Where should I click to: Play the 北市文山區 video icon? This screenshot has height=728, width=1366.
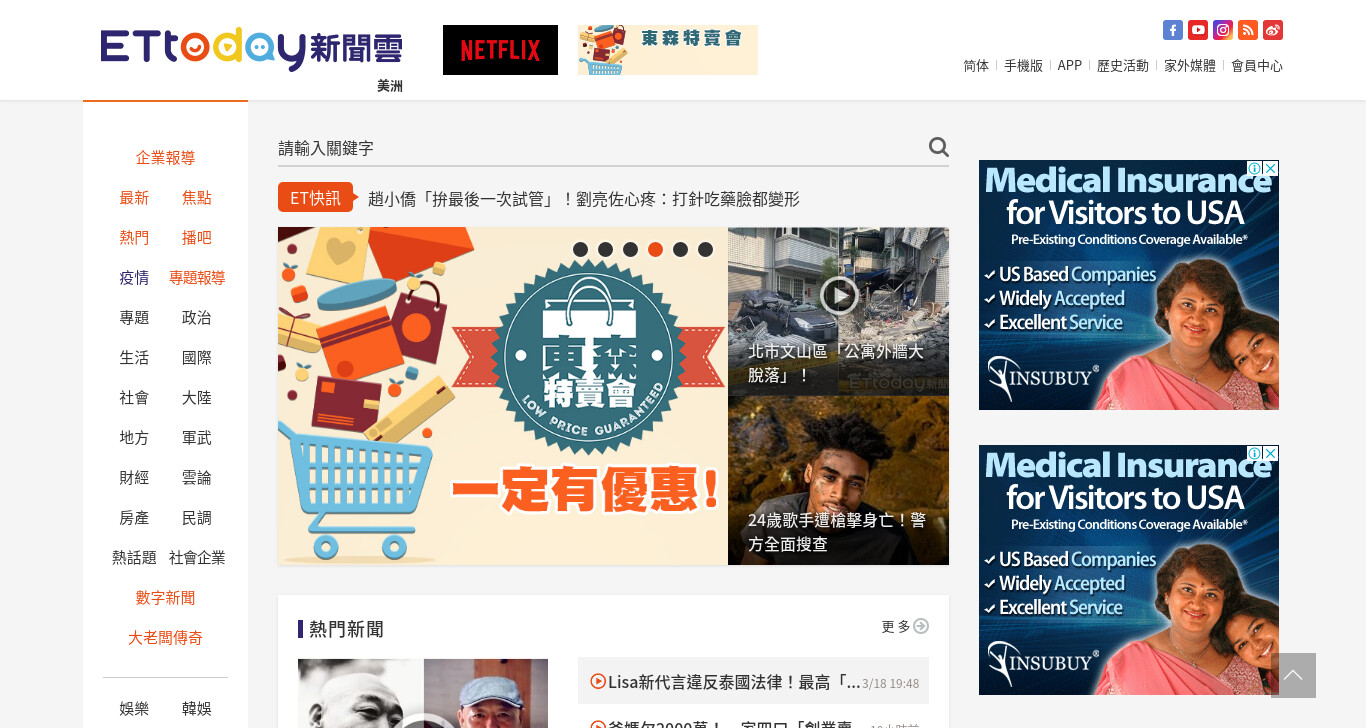tap(839, 294)
